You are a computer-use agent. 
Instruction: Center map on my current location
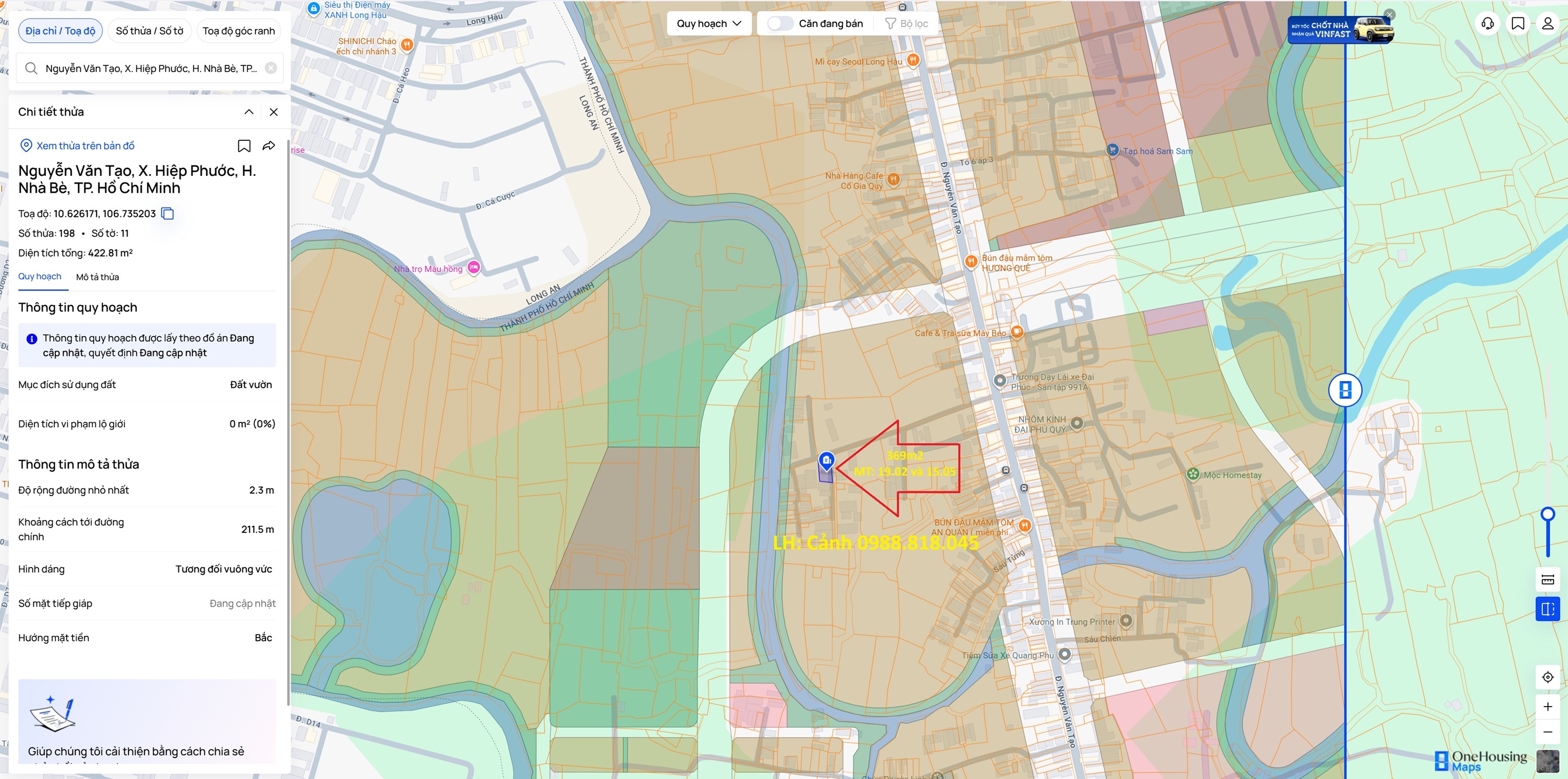pyautogui.click(x=1548, y=677)
